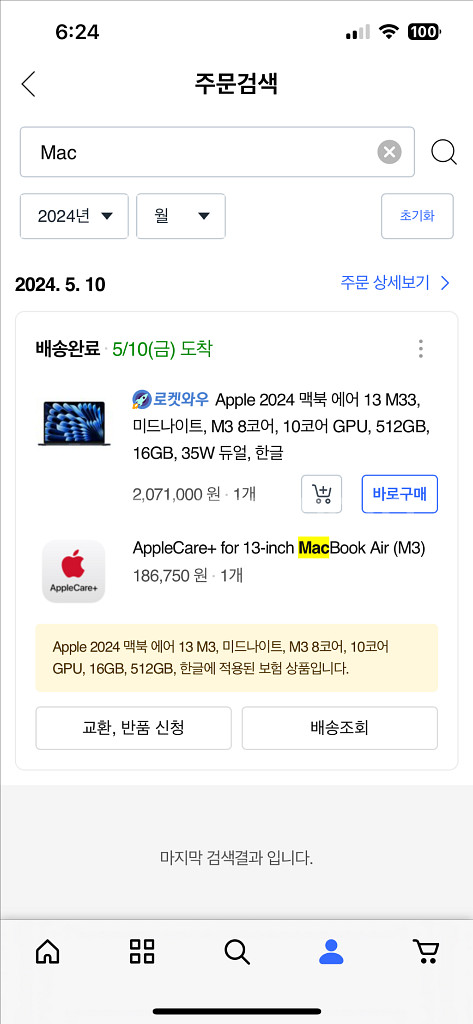
Task: Tap the magnifier search icon beside field
Action: pyautogui.click(x=444, y=153)
